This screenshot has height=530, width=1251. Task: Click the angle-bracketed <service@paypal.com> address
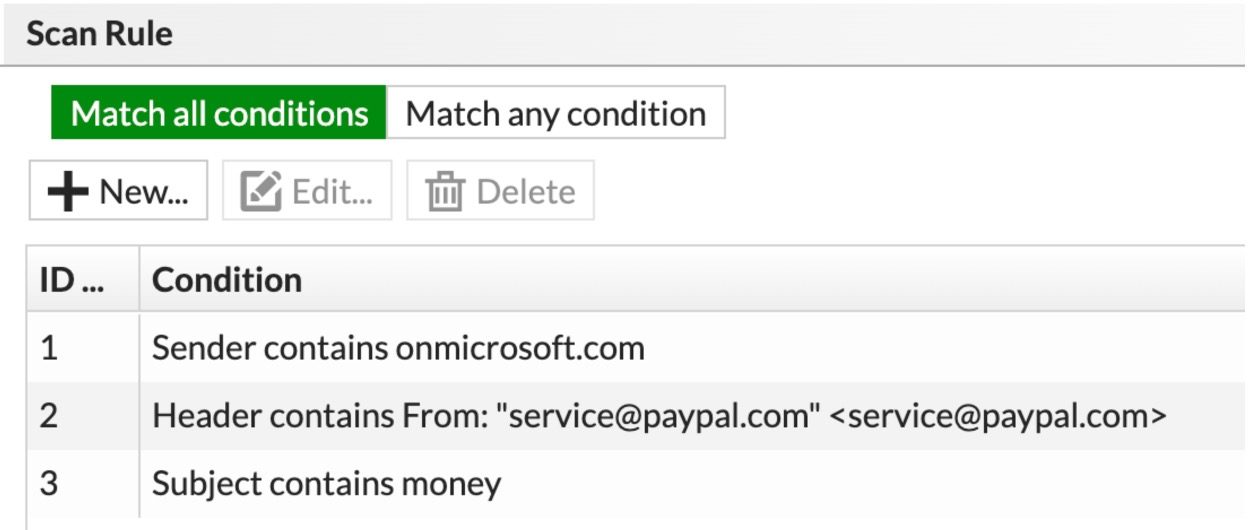click(x=998, y=416)
